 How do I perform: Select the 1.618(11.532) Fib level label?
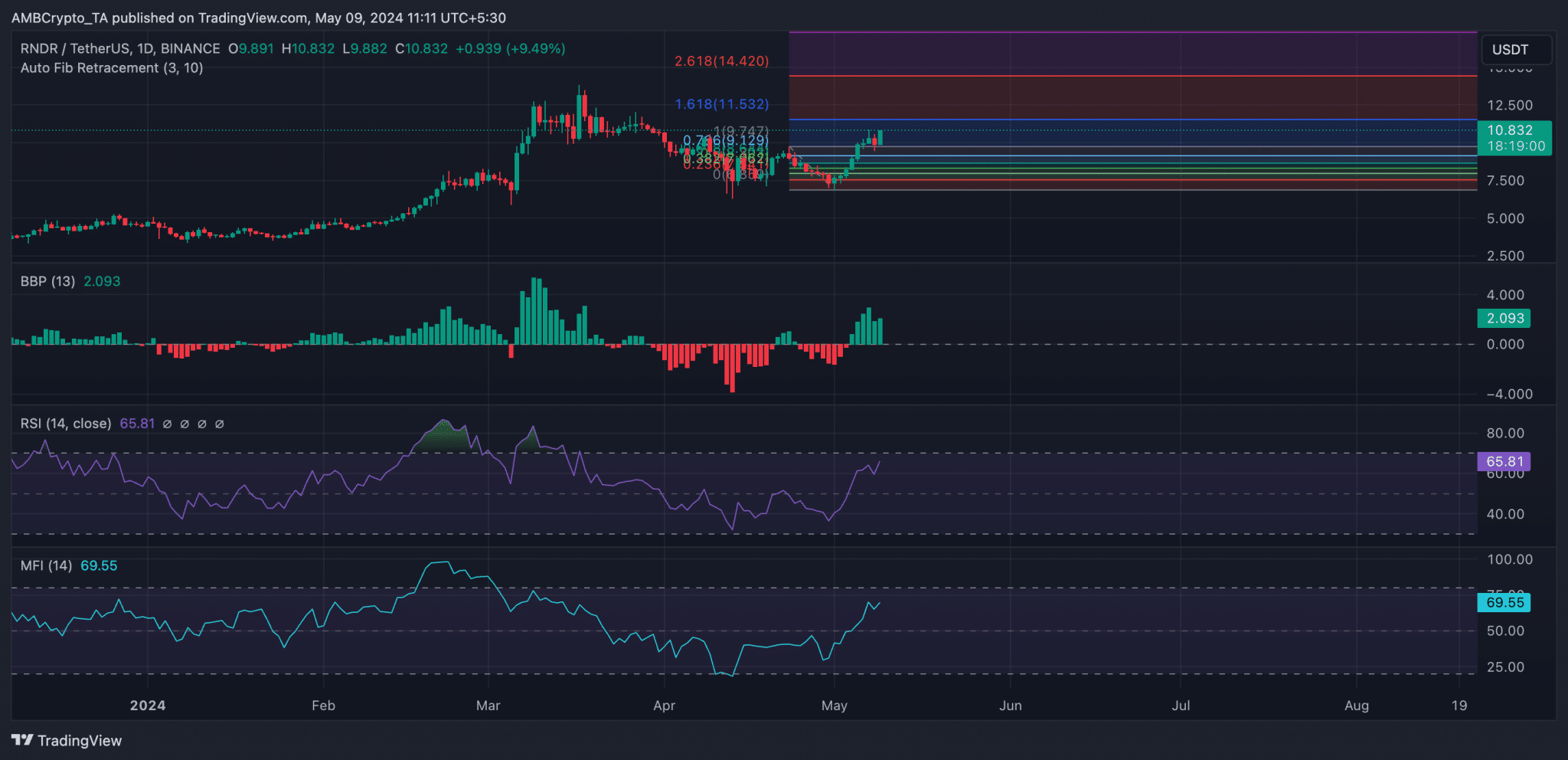[721, 103]
